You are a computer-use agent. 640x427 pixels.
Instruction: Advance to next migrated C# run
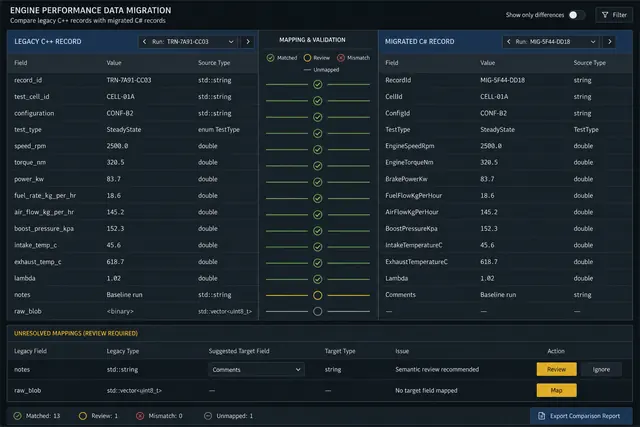point(609,42)
